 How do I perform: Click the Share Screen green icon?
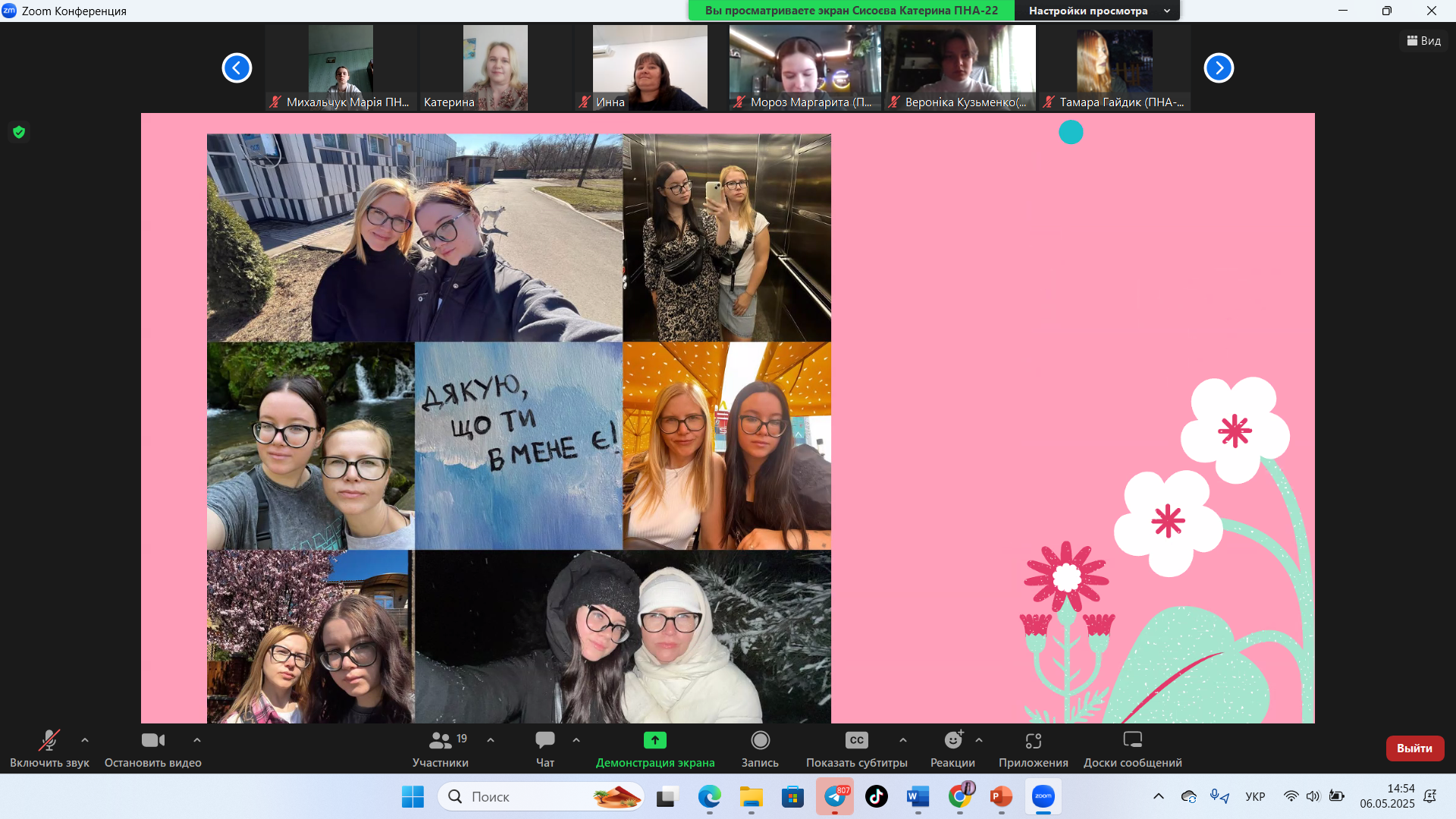tap(654, 740)
